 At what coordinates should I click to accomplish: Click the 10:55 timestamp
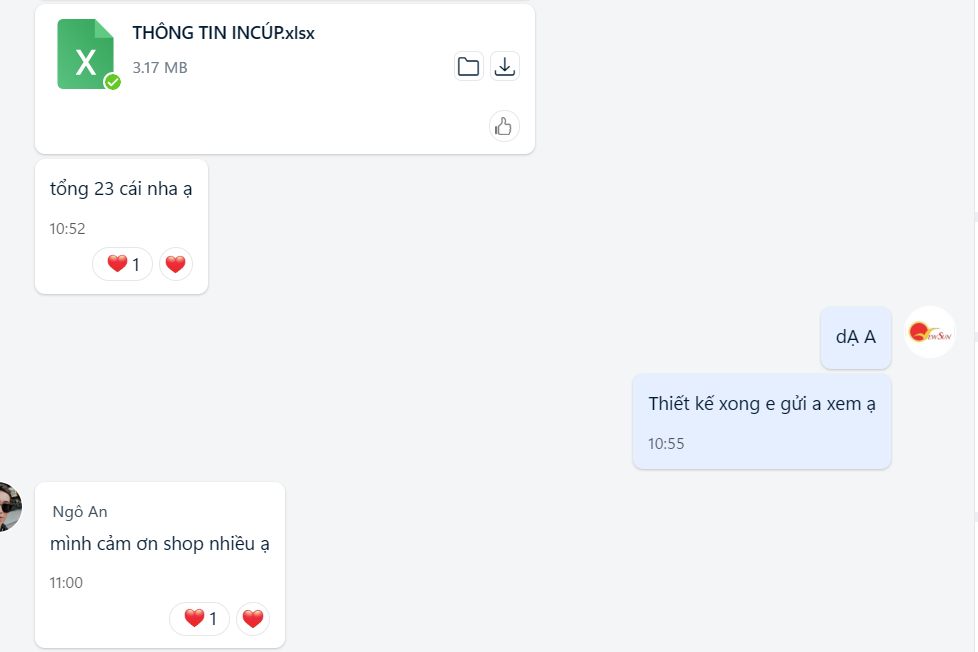[666, 443]
